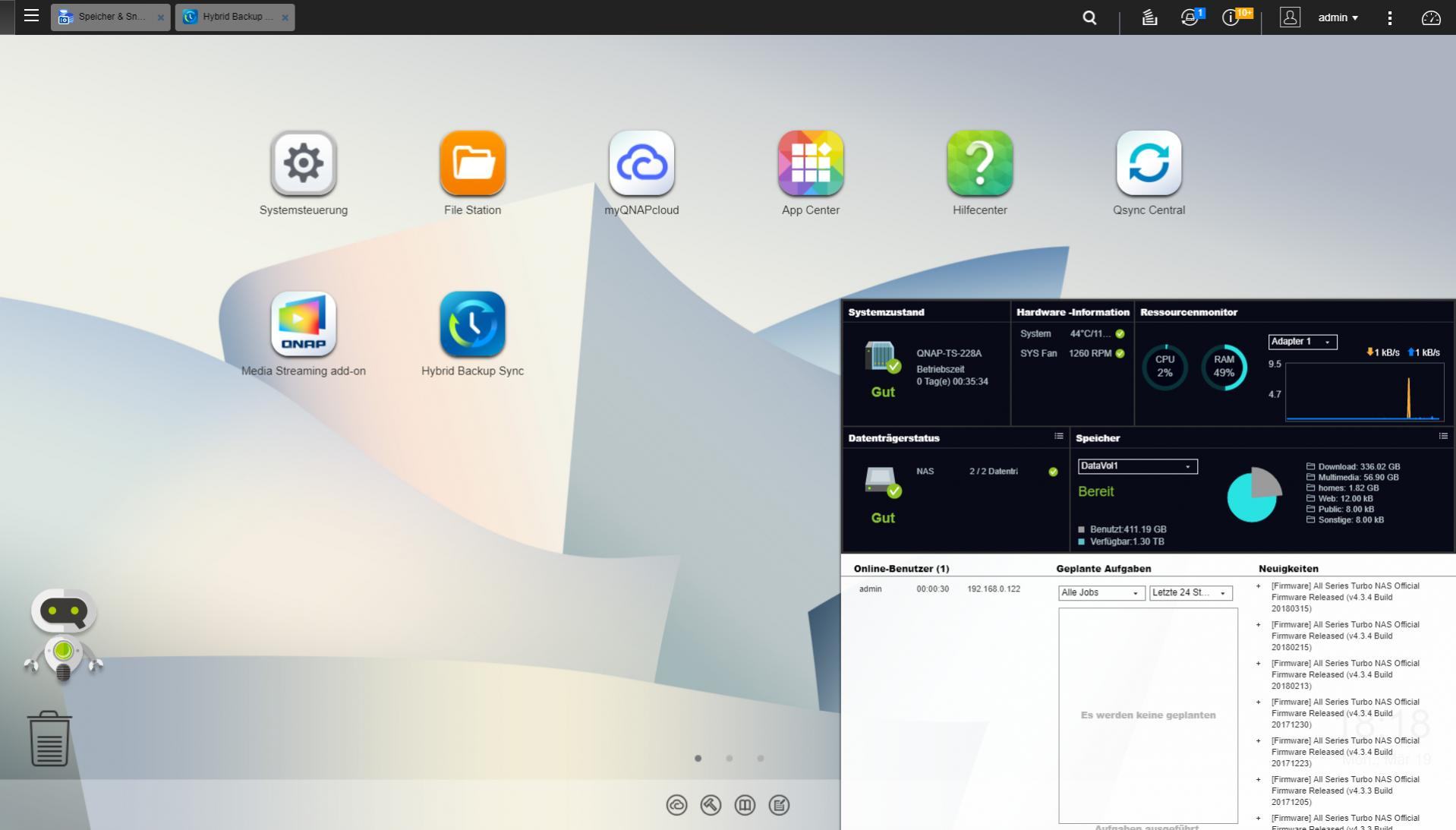
Task: Open Datenträgerstatus list view icon
Action: coord(1058,437)
